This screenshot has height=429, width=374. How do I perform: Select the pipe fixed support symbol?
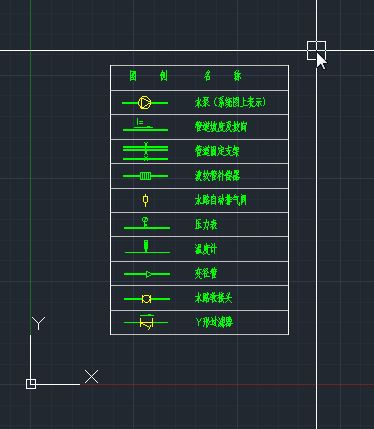[146, 152]
